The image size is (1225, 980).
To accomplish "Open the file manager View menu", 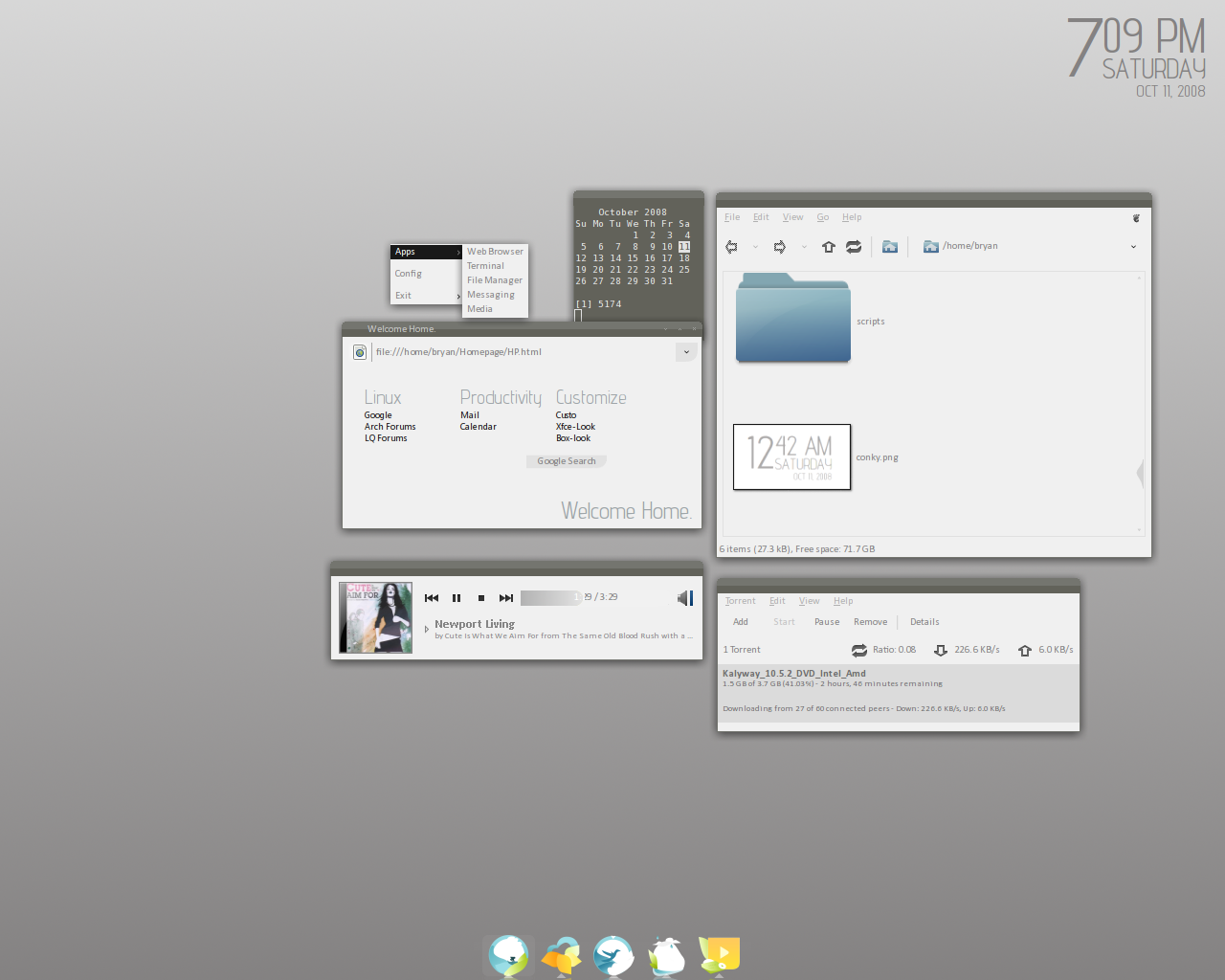I will 793,217.
